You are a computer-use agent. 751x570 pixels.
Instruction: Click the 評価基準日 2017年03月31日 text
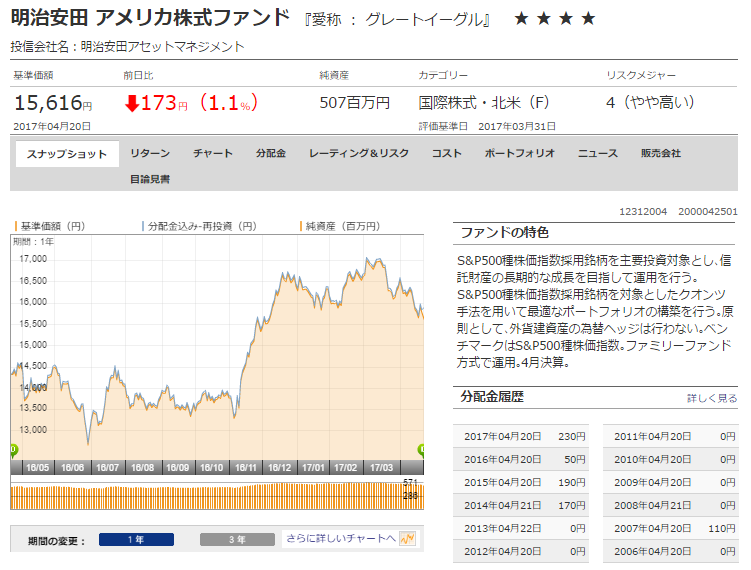coord(487,126)
